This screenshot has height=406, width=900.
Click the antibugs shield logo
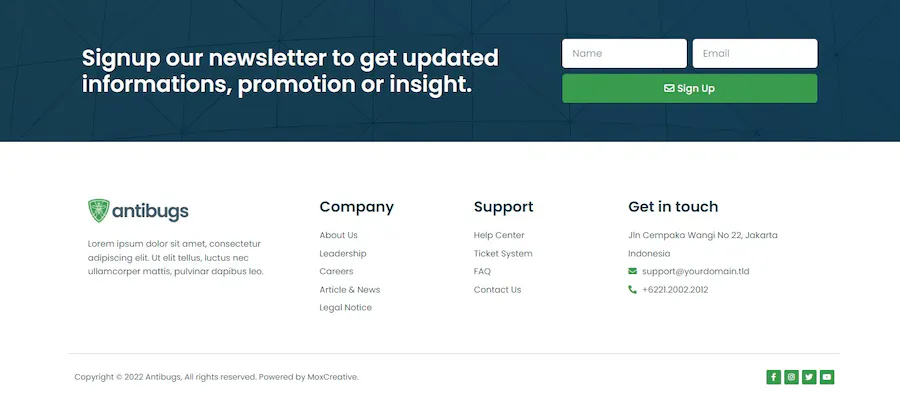[99, 211]
